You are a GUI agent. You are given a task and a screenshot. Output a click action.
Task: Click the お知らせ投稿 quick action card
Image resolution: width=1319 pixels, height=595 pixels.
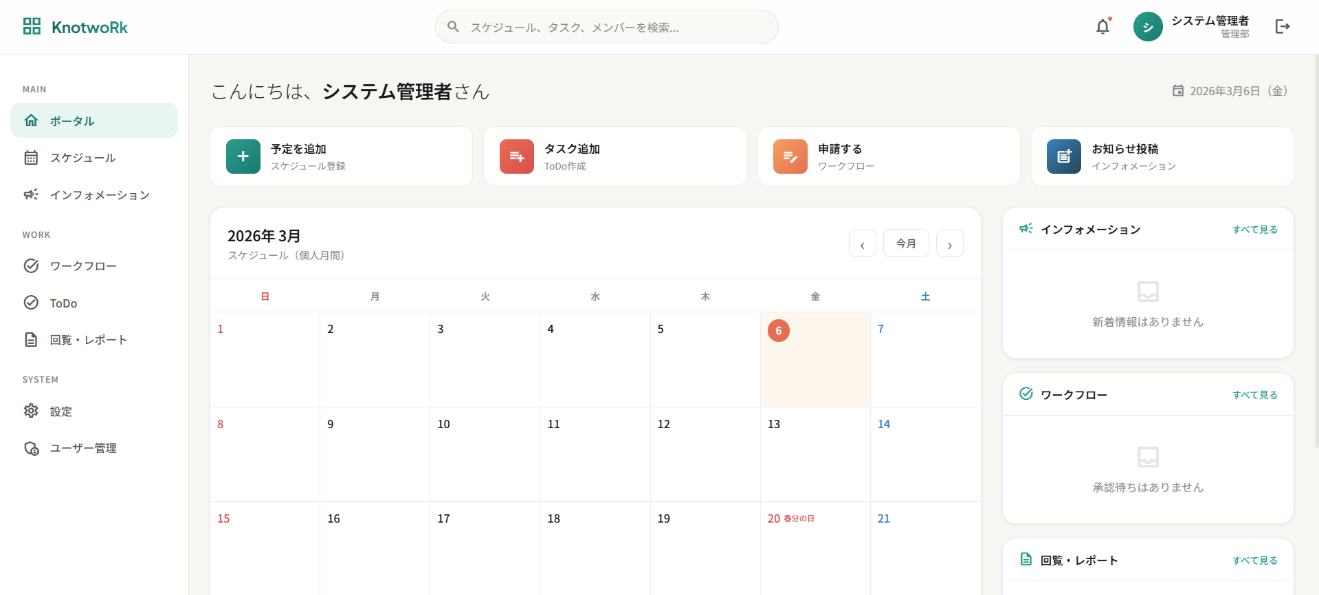coord(1162,156)
